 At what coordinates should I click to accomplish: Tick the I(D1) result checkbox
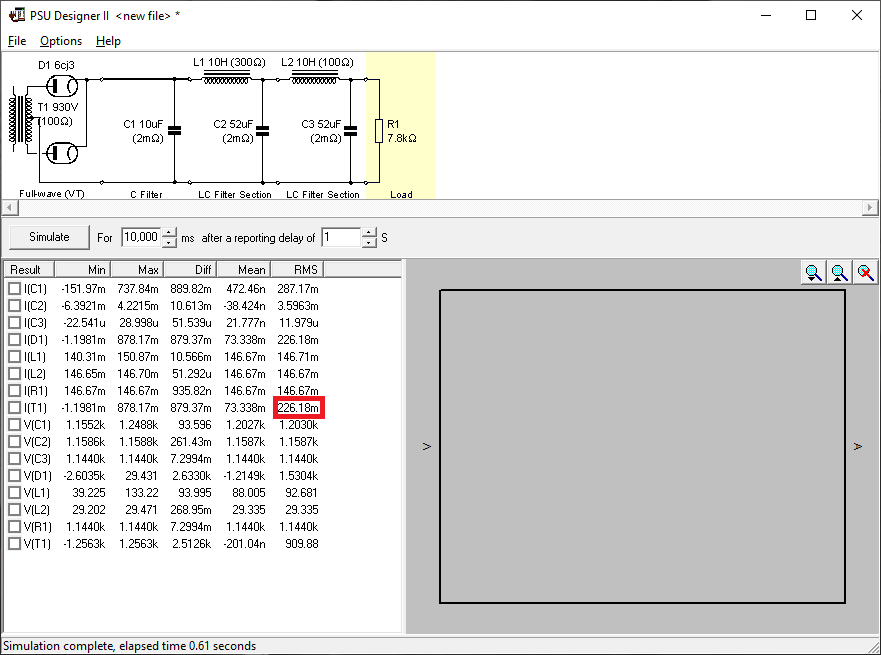click(15, 340)
